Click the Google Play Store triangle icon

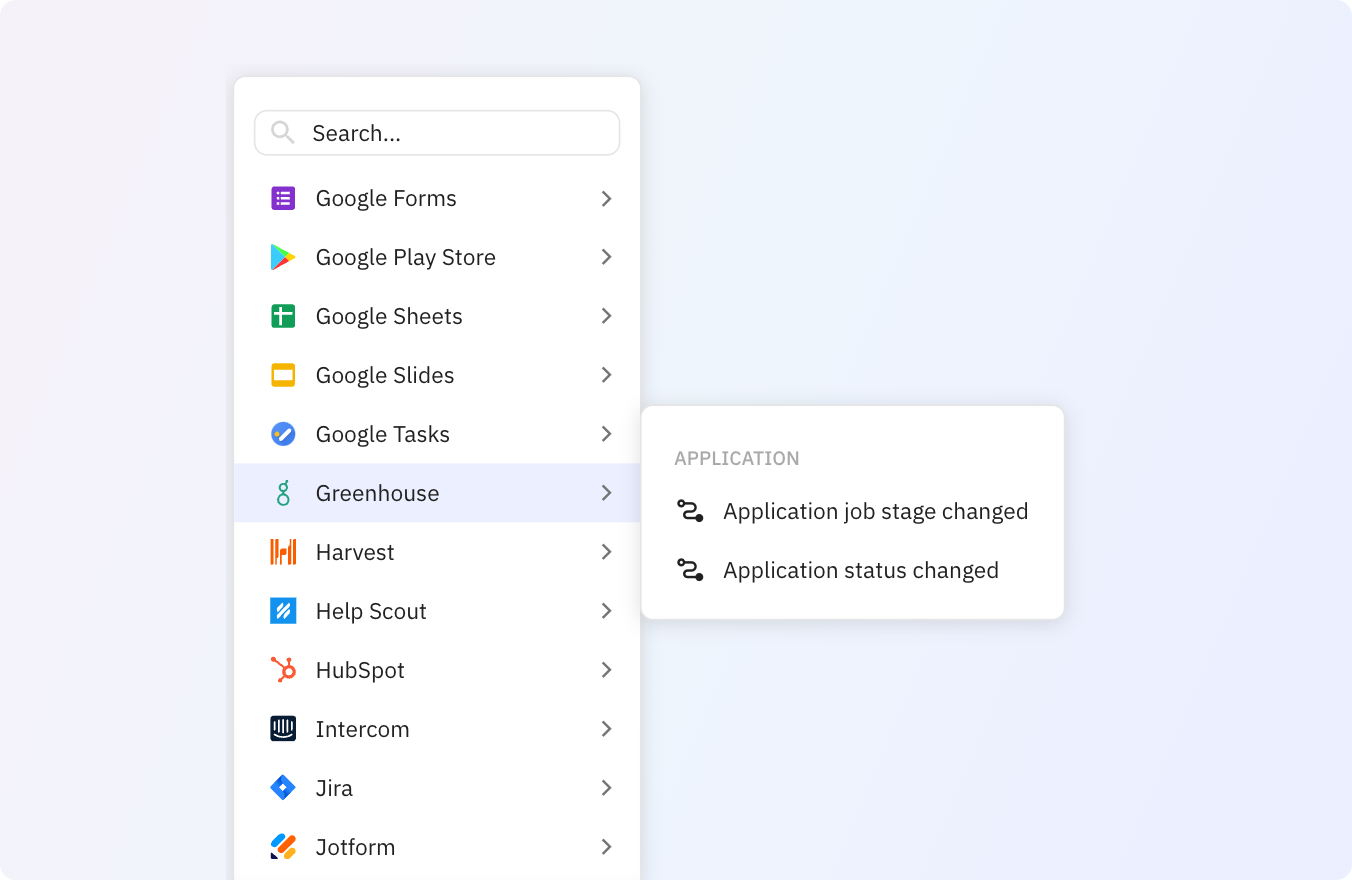[x=283, y=257]
